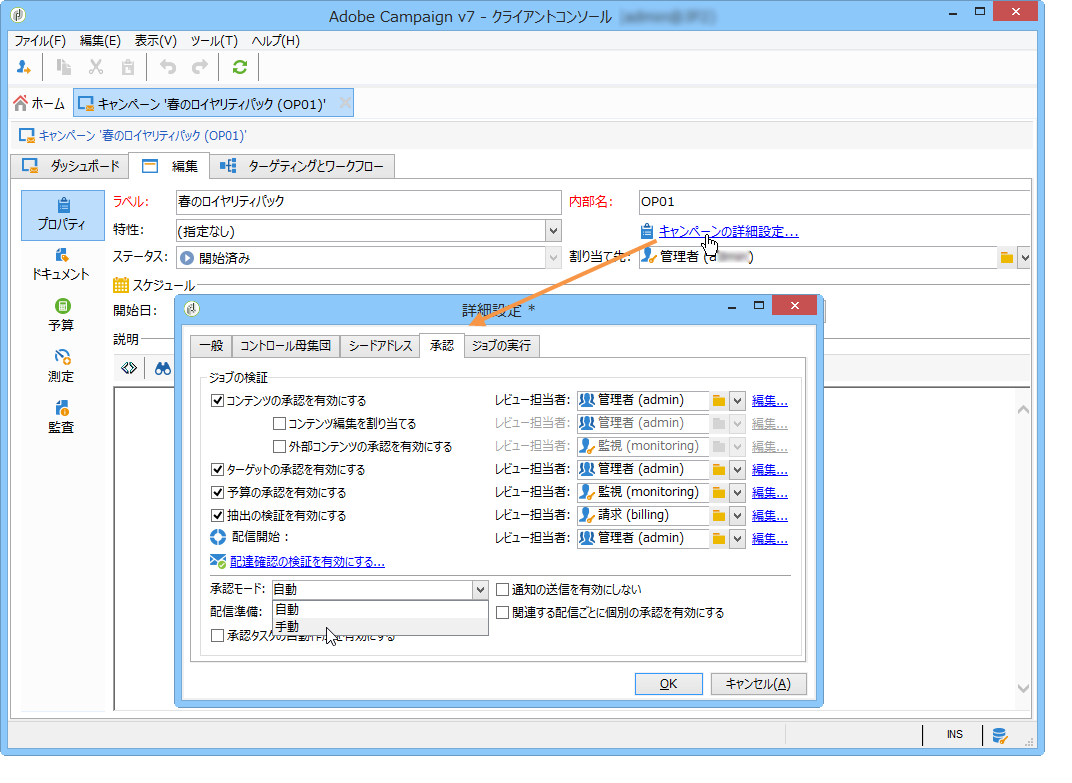
Task: Check 関連する配信ごとに個別の承認を有効にする
Action: tap(502, 613)
